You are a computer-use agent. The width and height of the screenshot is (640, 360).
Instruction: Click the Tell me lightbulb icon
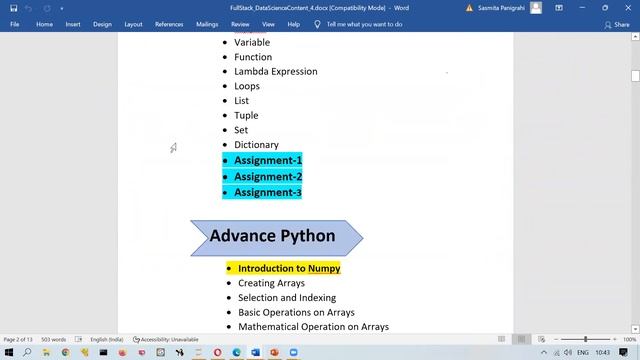[317, 24]
